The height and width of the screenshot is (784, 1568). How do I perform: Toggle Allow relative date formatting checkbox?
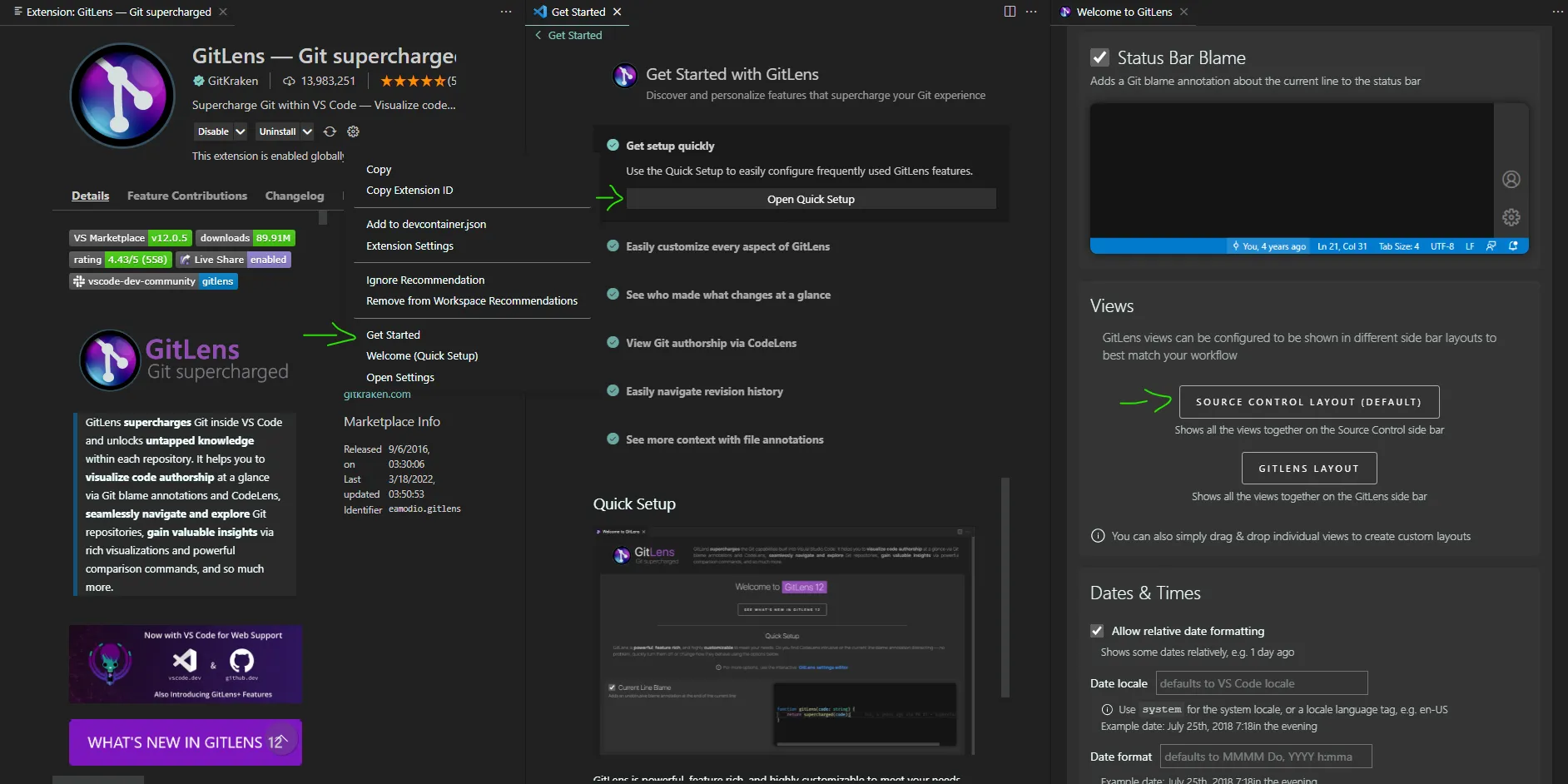click(x=1097, y=631)
